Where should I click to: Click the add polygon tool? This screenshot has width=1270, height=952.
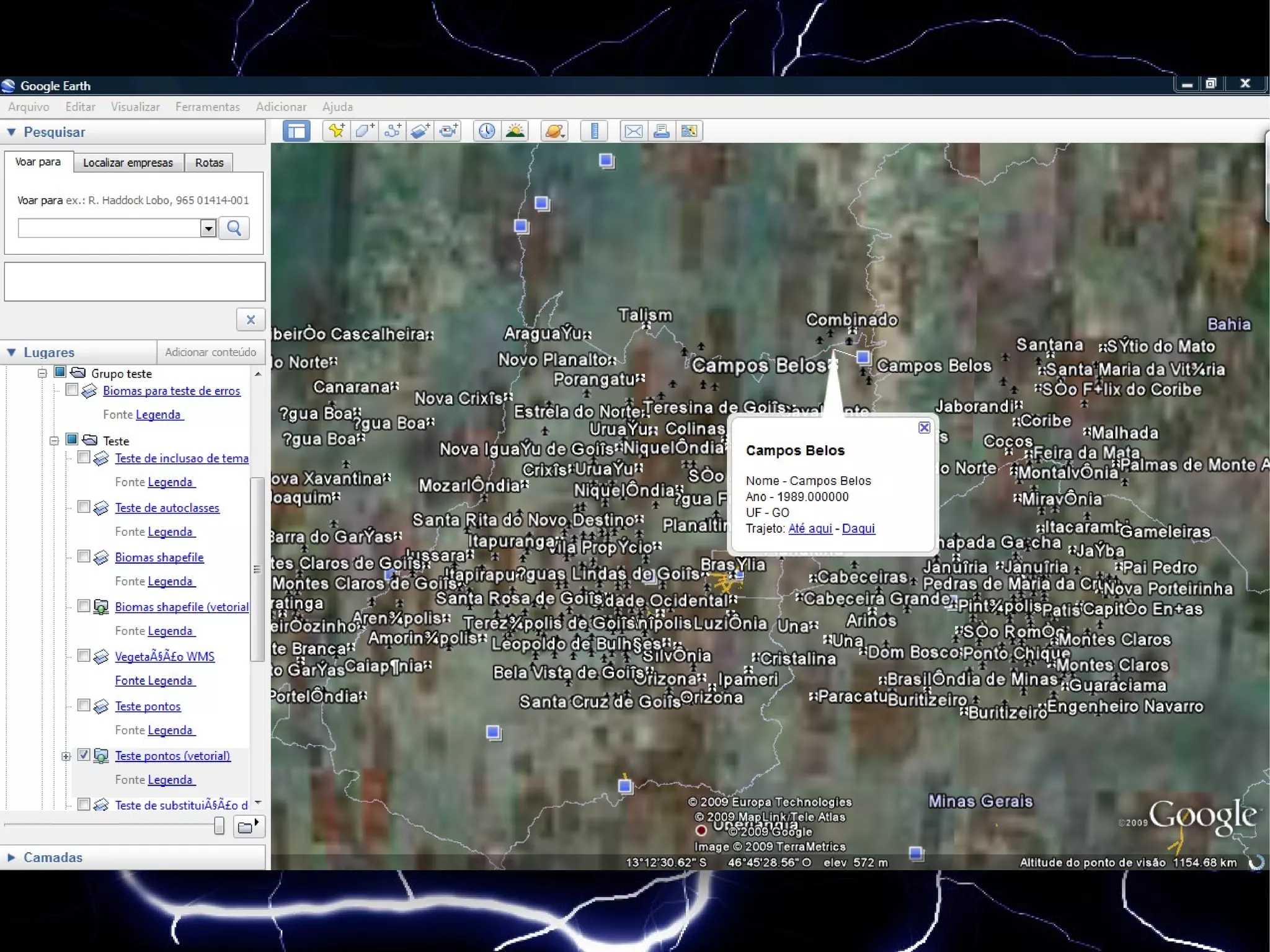pyautogui.click(x=364, y=131)
